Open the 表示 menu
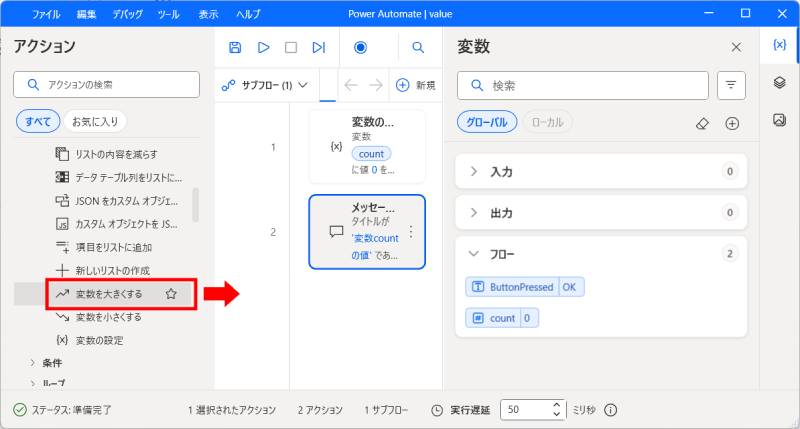Viewport: 800px width, 429px height. coord(208,14)
